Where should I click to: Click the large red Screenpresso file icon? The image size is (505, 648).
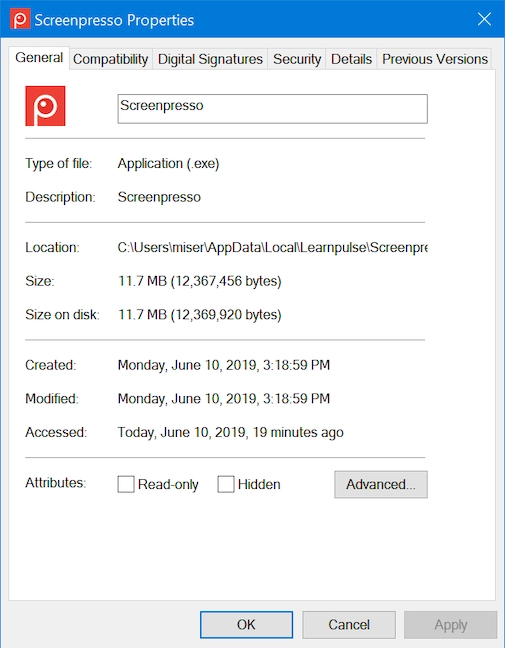45,106
